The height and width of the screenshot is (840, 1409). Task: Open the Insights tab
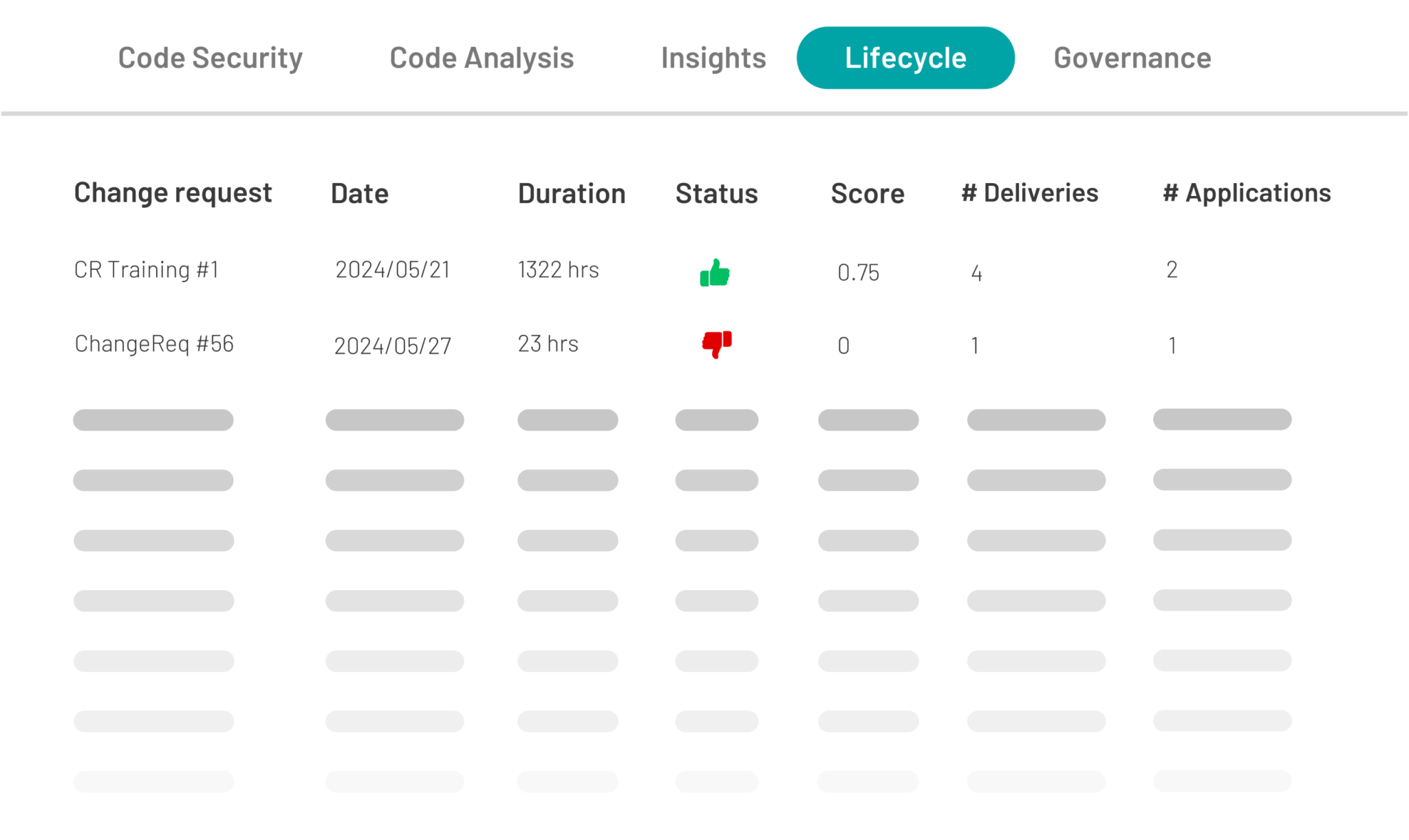tap(713, 58)
